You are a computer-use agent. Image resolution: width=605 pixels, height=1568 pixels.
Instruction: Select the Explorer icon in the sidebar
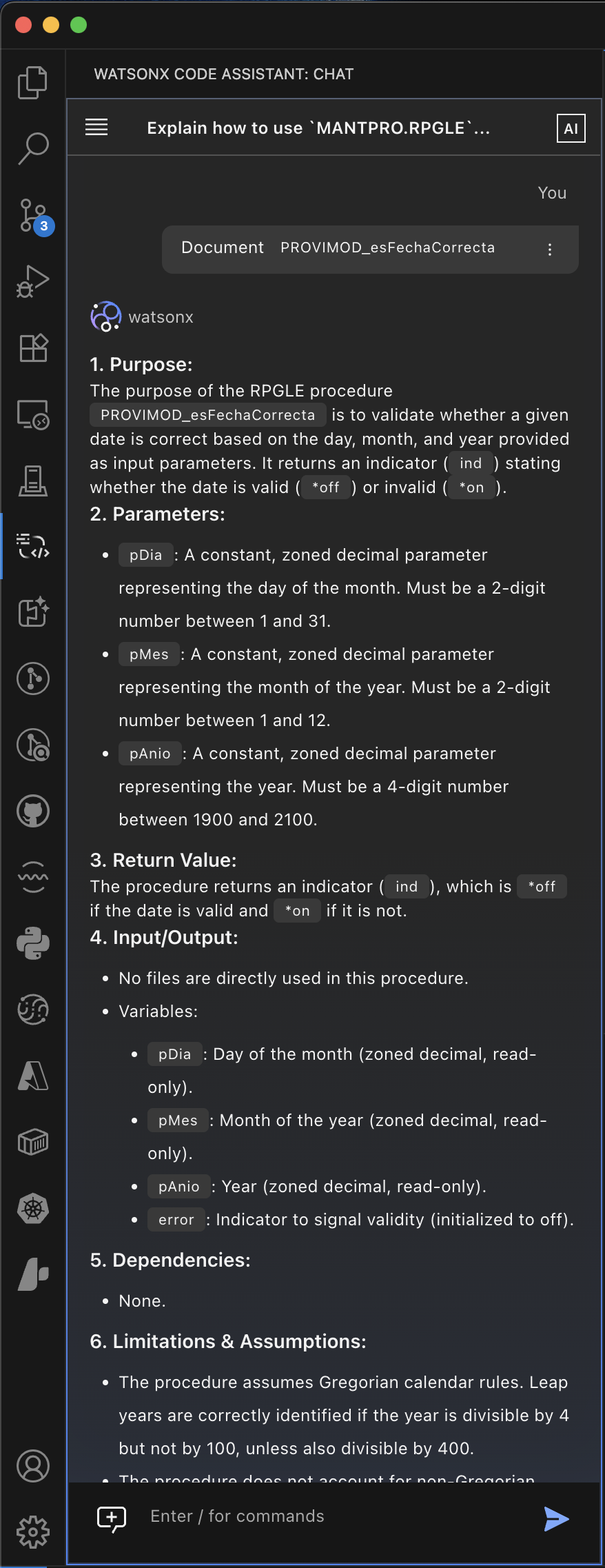pyautogui.click(x=32, y=81)
